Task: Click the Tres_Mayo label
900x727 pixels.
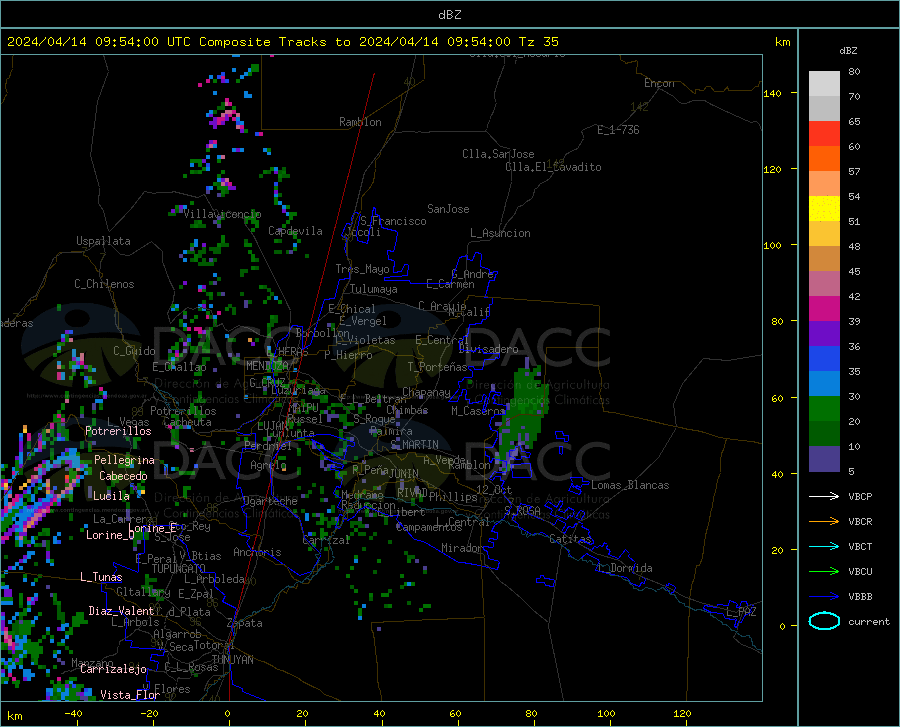Action: pos(362,269)
